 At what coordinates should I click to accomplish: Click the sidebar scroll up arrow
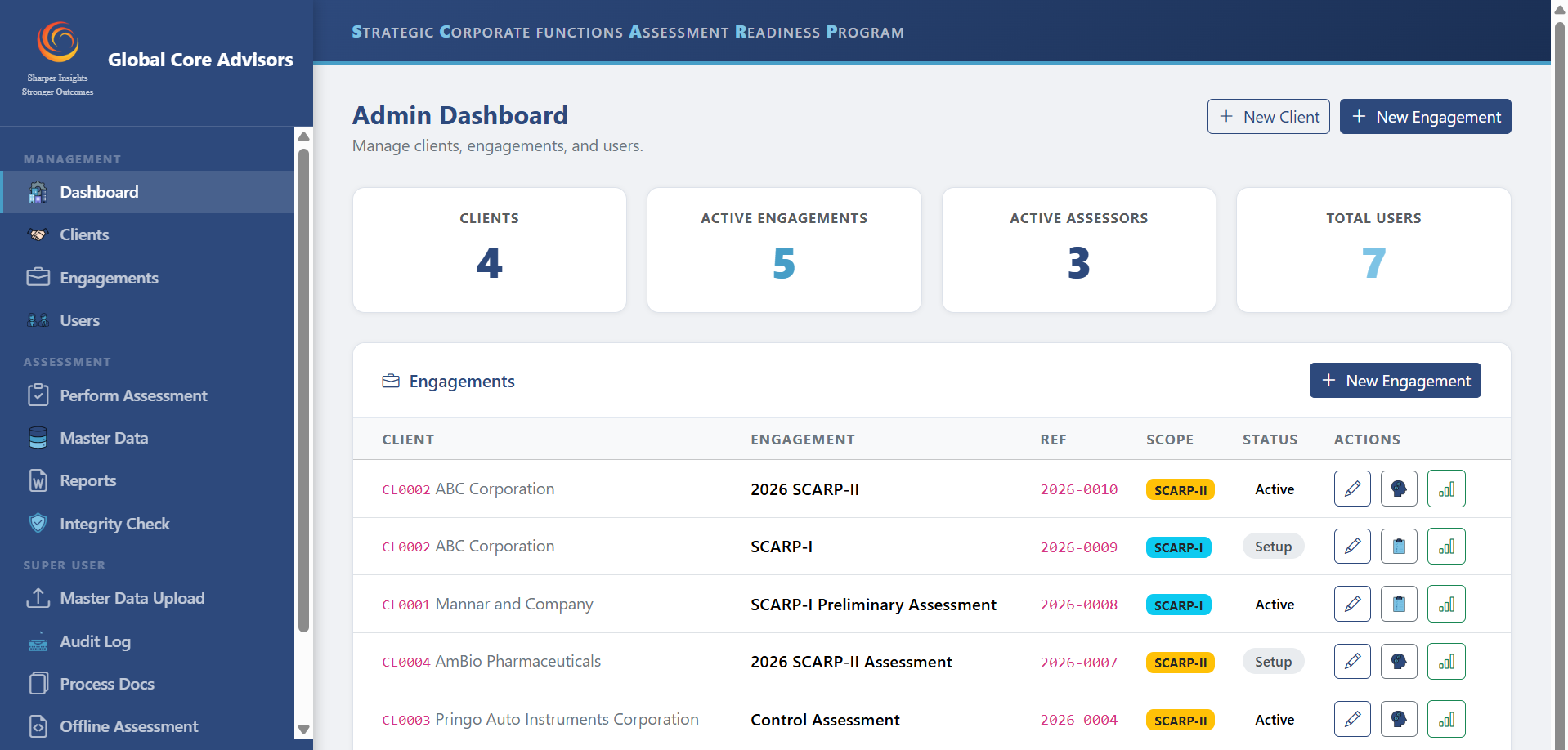pyautogui.click(x=303, y=136)
